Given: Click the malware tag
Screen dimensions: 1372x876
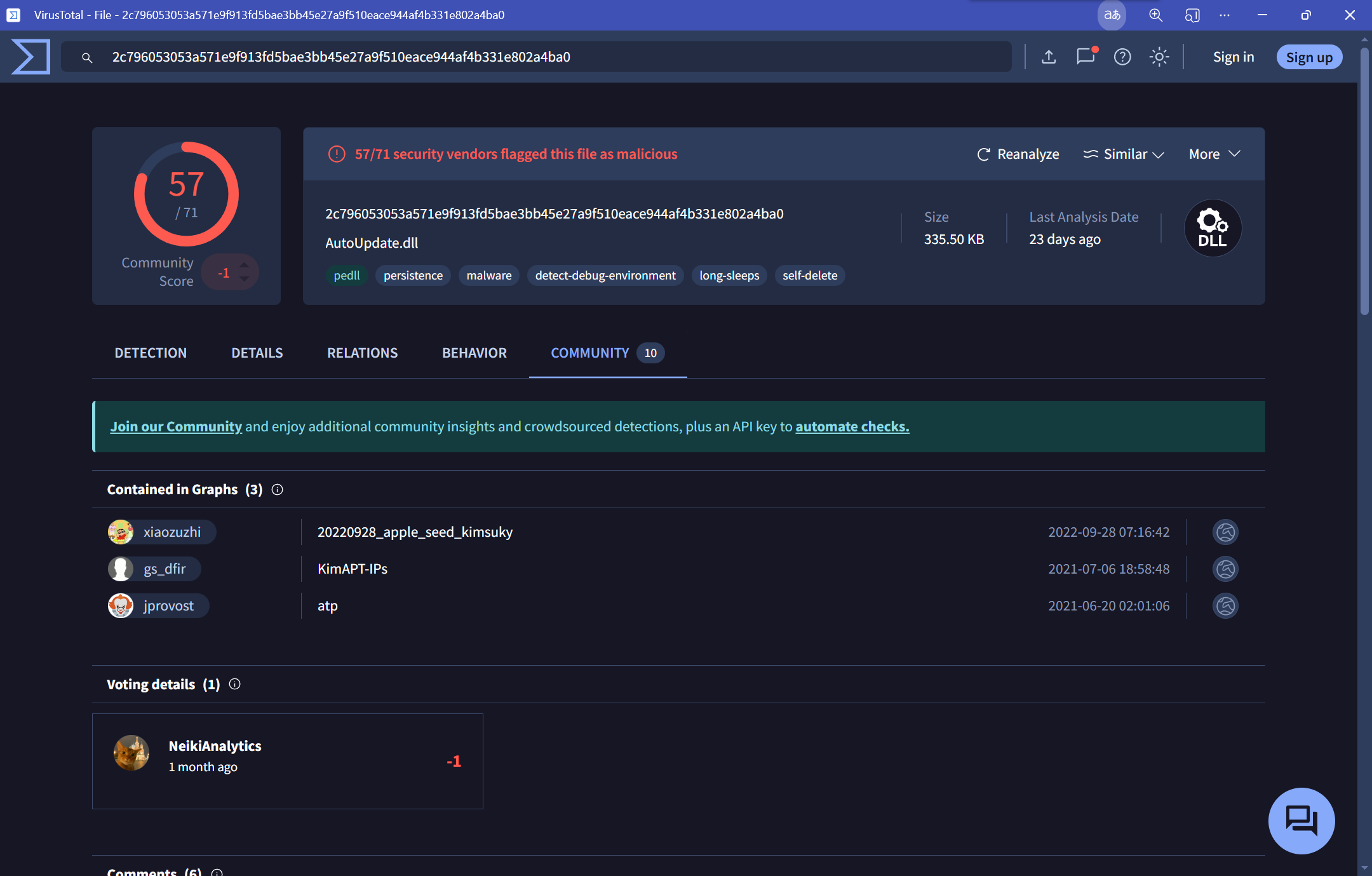Looking at the screenshot, I should (489, 276).
